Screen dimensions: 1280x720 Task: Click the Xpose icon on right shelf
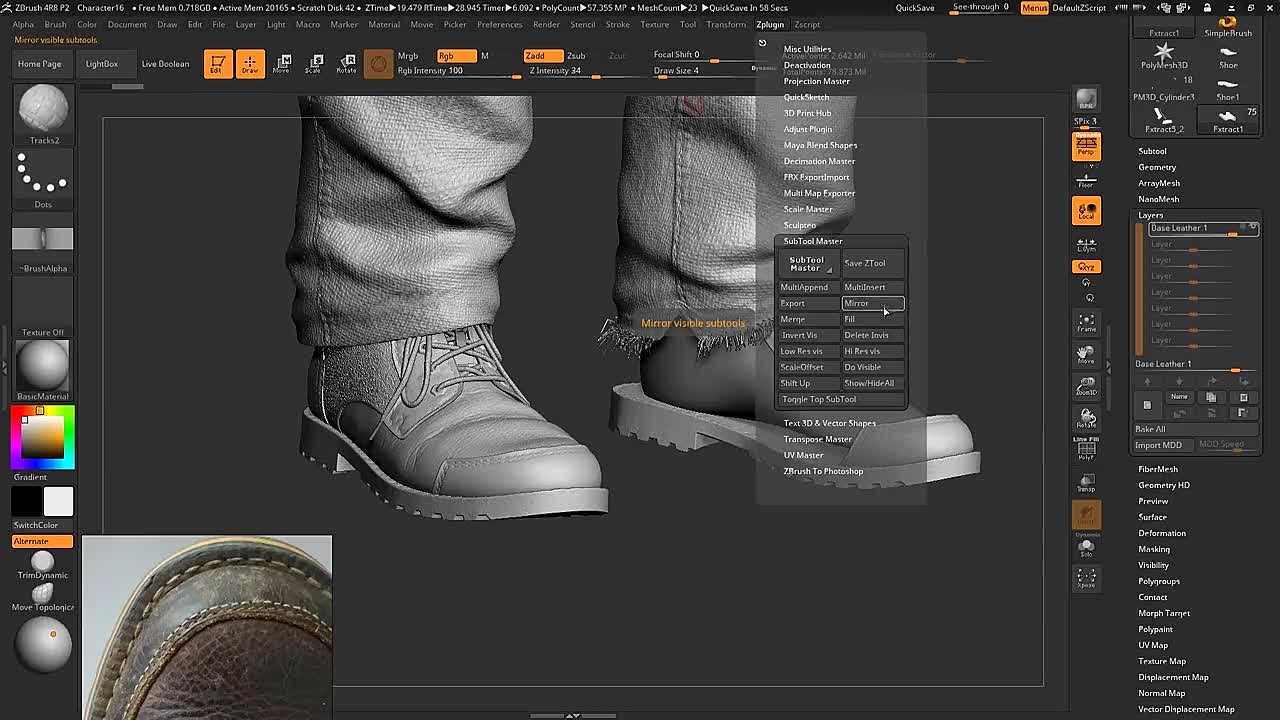(x=1086, y=579)
